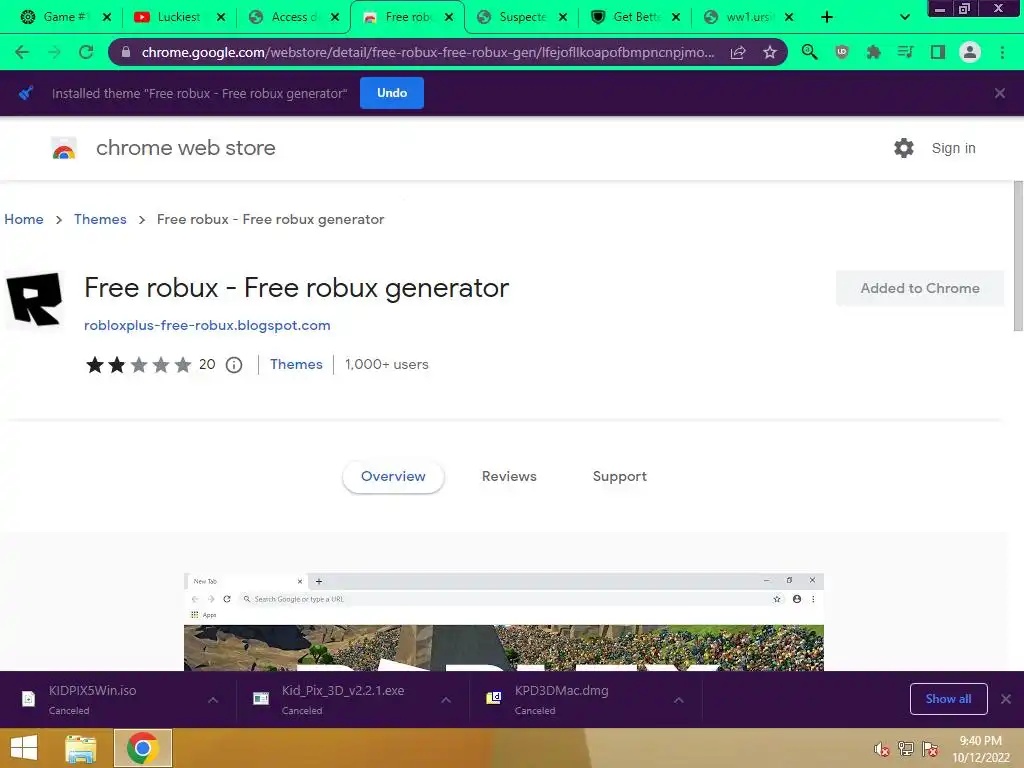Expand the tab search dropdown arrow
This screenshot has width=1024, height=768.
pos(904,17)
